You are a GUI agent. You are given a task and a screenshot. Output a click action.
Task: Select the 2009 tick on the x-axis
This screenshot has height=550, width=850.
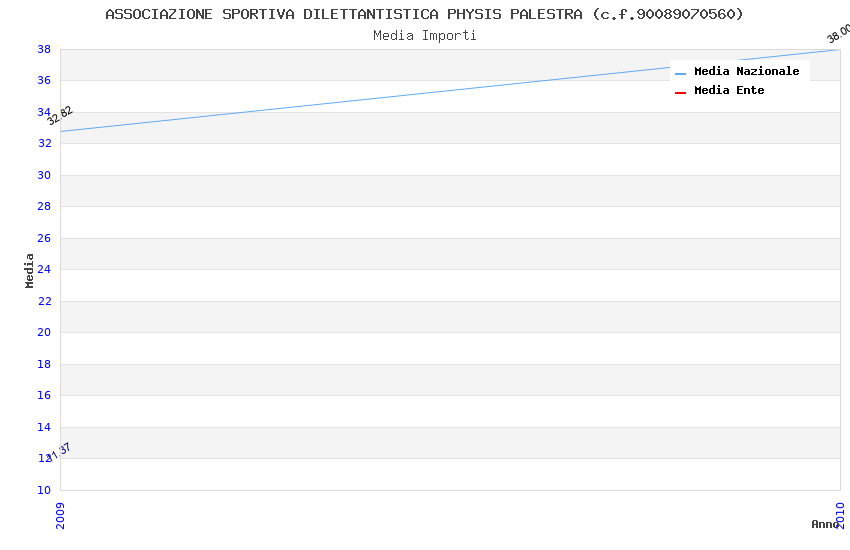click(61, 512)
